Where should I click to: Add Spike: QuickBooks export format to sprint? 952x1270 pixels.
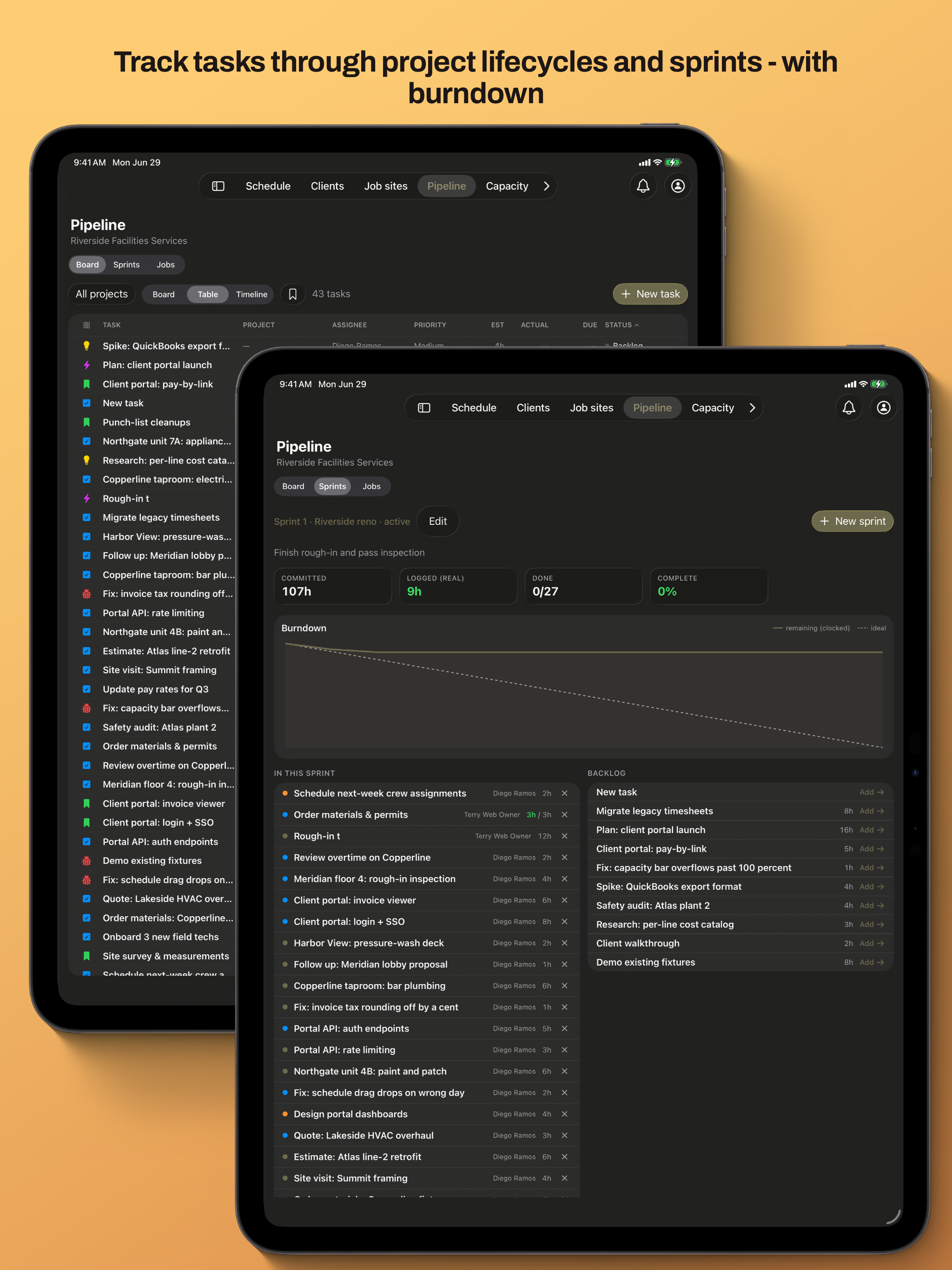pyautogui.click(x=871, y=886)
